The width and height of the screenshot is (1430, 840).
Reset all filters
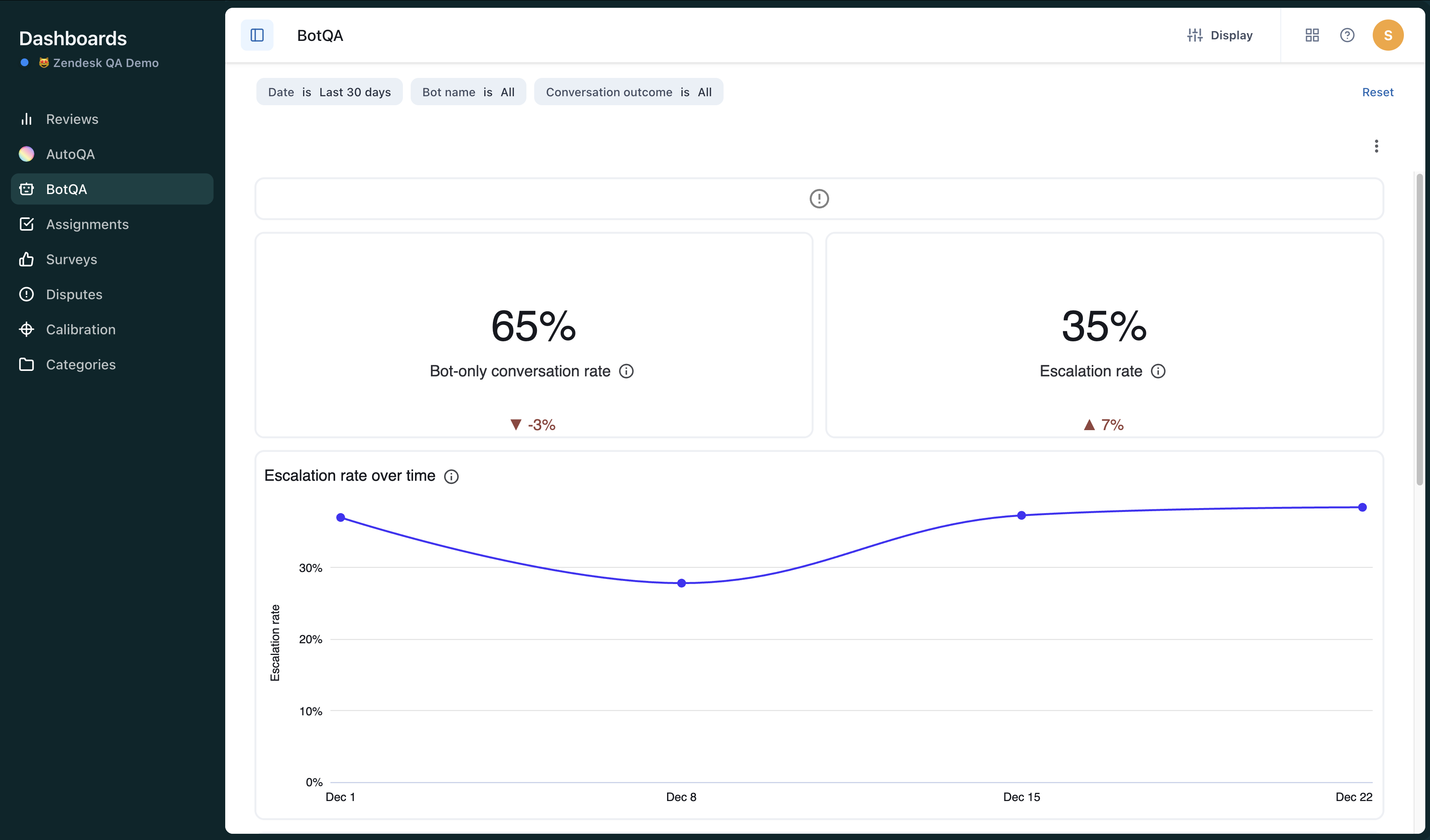point(1377,92)
